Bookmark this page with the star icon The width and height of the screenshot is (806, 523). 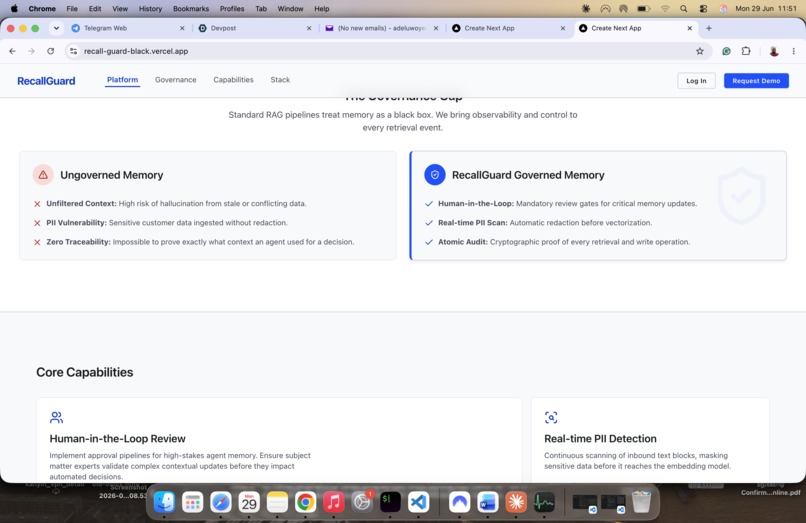[x=700, y=51]
